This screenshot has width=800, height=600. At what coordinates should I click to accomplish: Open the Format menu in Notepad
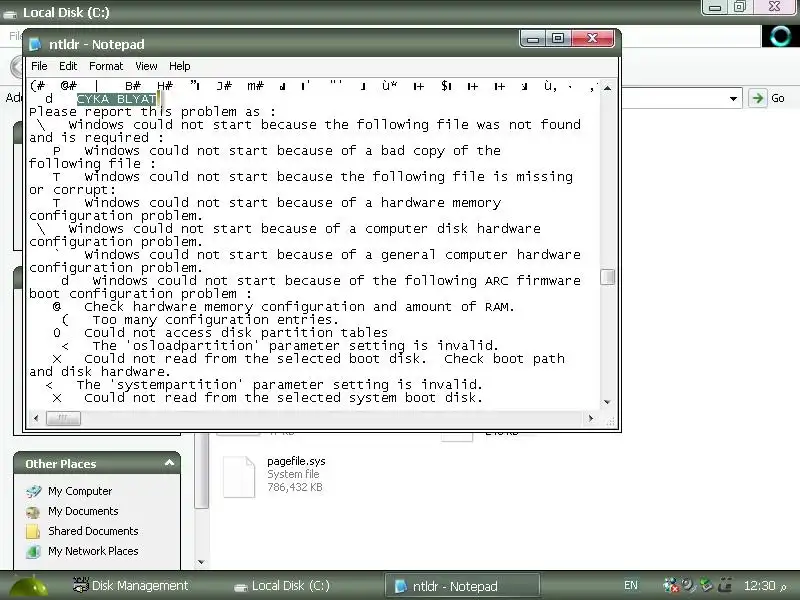coord(106,66)
